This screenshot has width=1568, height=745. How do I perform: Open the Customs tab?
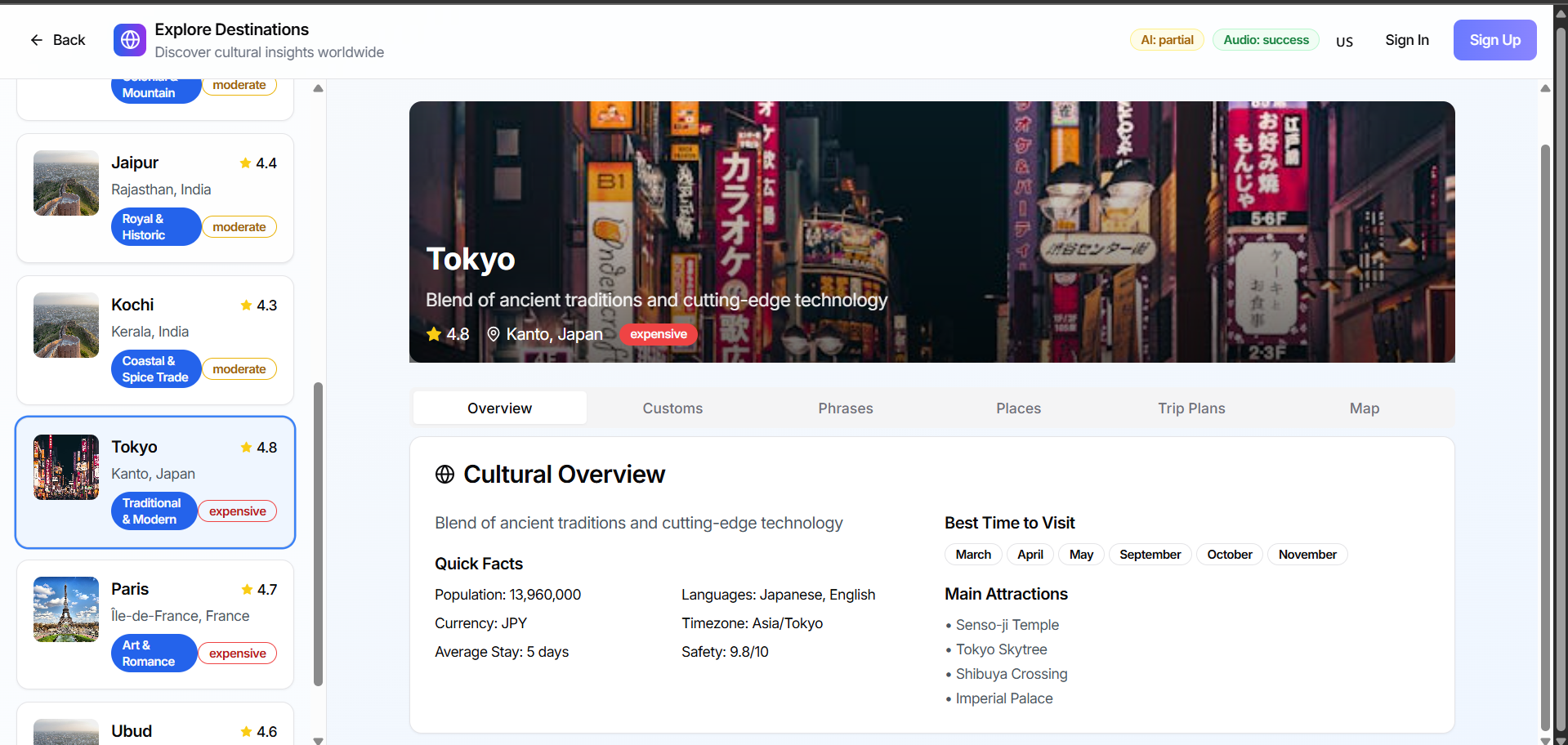click(672, 408)
